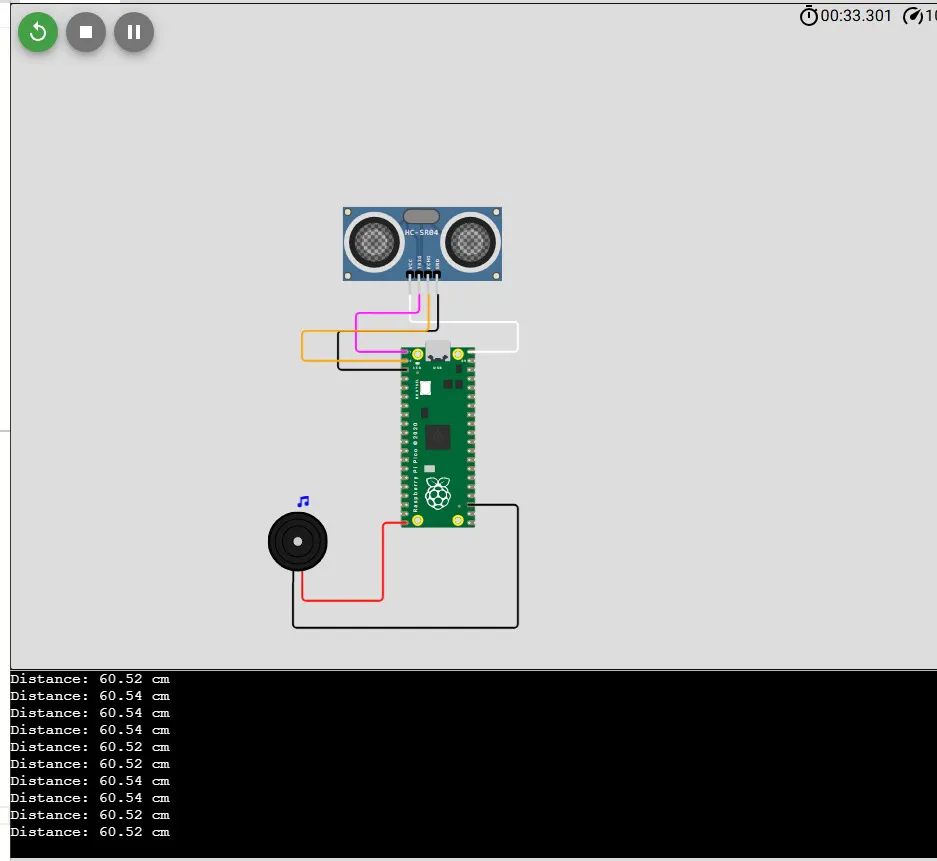Select the white VCC wire loop
This screenshot has height=861, width=937.
click(518, 336)
